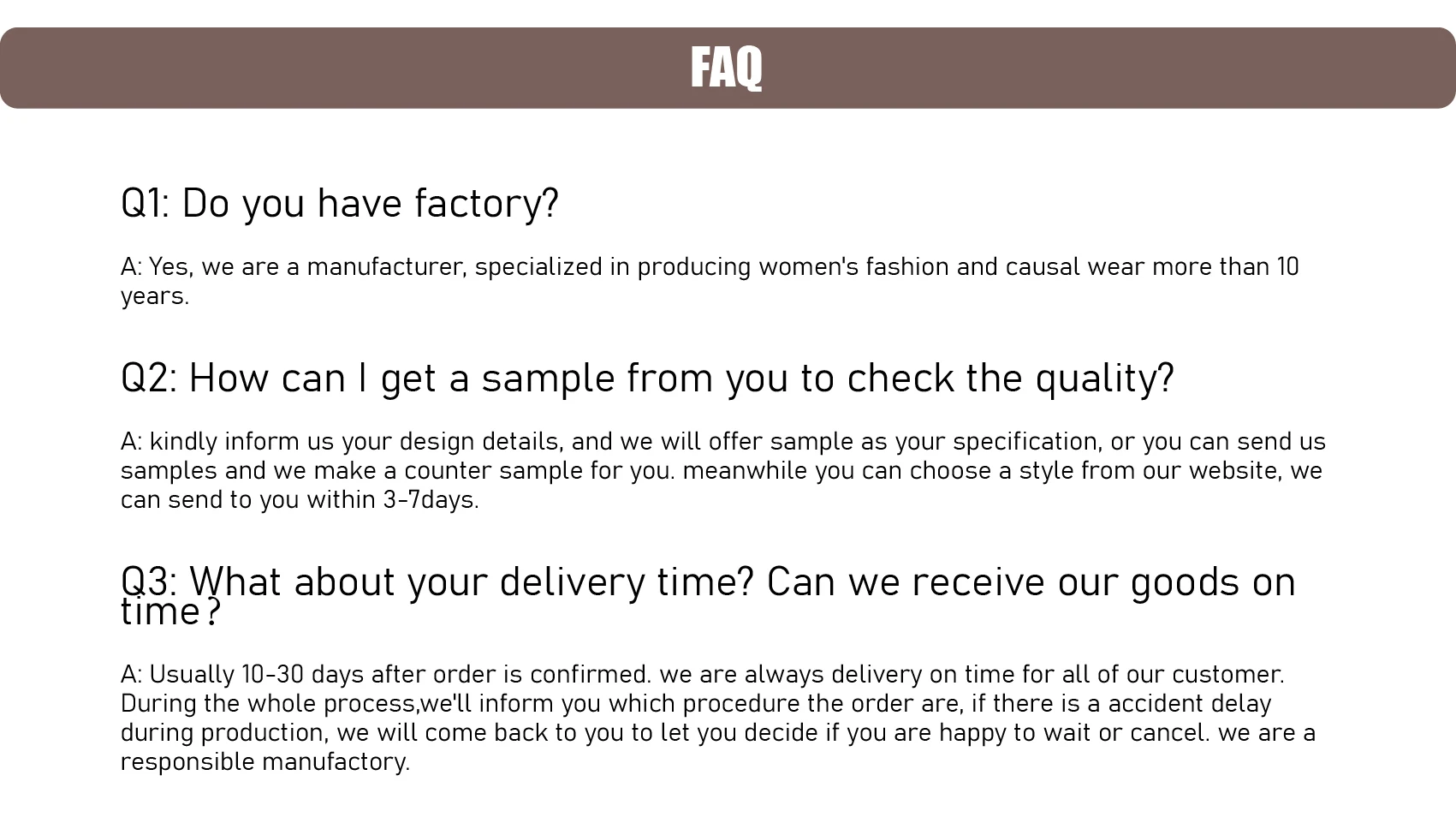Screen dimensions: 1456x823
Task: Click the word 'years.' under Q1
Action: pos(155,296)
